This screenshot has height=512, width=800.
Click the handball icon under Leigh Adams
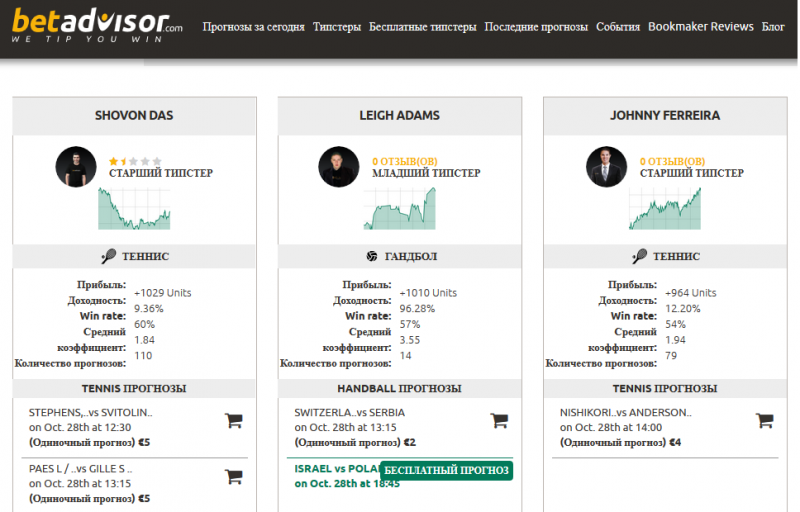coord(372,256)
